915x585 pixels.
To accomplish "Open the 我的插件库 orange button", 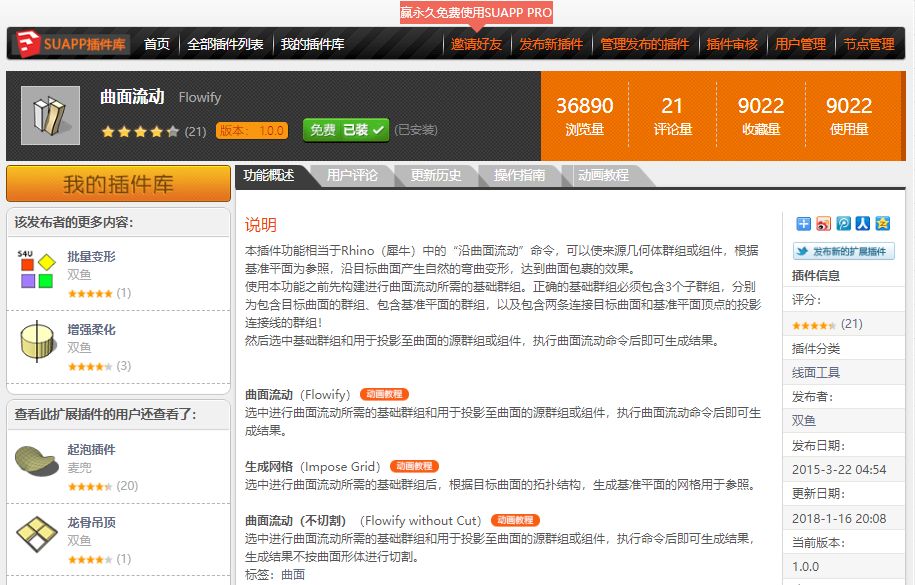I will tap(118, 184).
